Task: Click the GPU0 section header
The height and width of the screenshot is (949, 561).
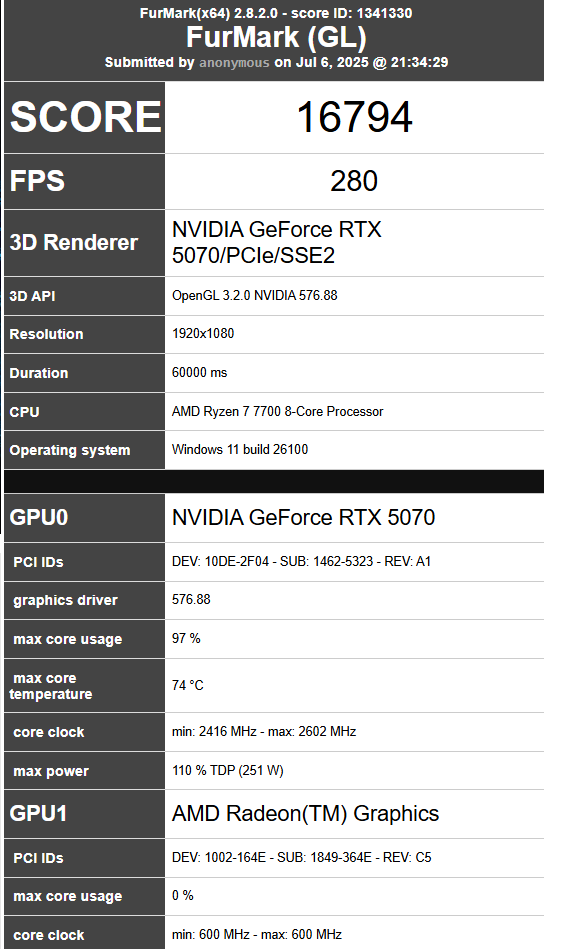Action: 39,517
